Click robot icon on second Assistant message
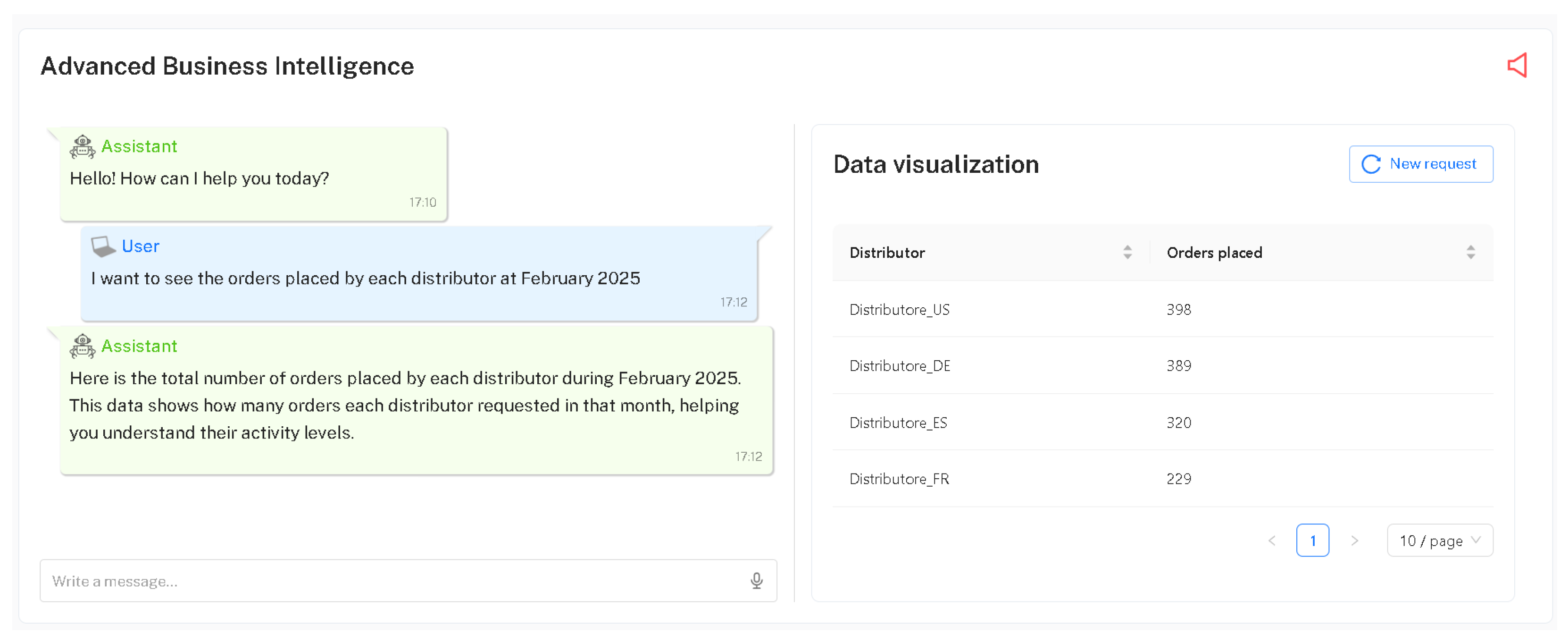Image resolution: width=1568 pixels, height=642 pixels. [x=82, y=346]
